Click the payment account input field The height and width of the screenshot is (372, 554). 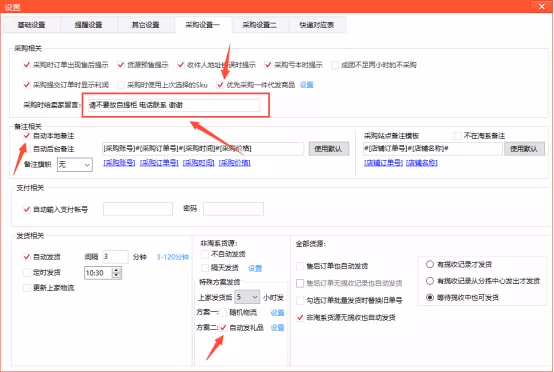138,209
